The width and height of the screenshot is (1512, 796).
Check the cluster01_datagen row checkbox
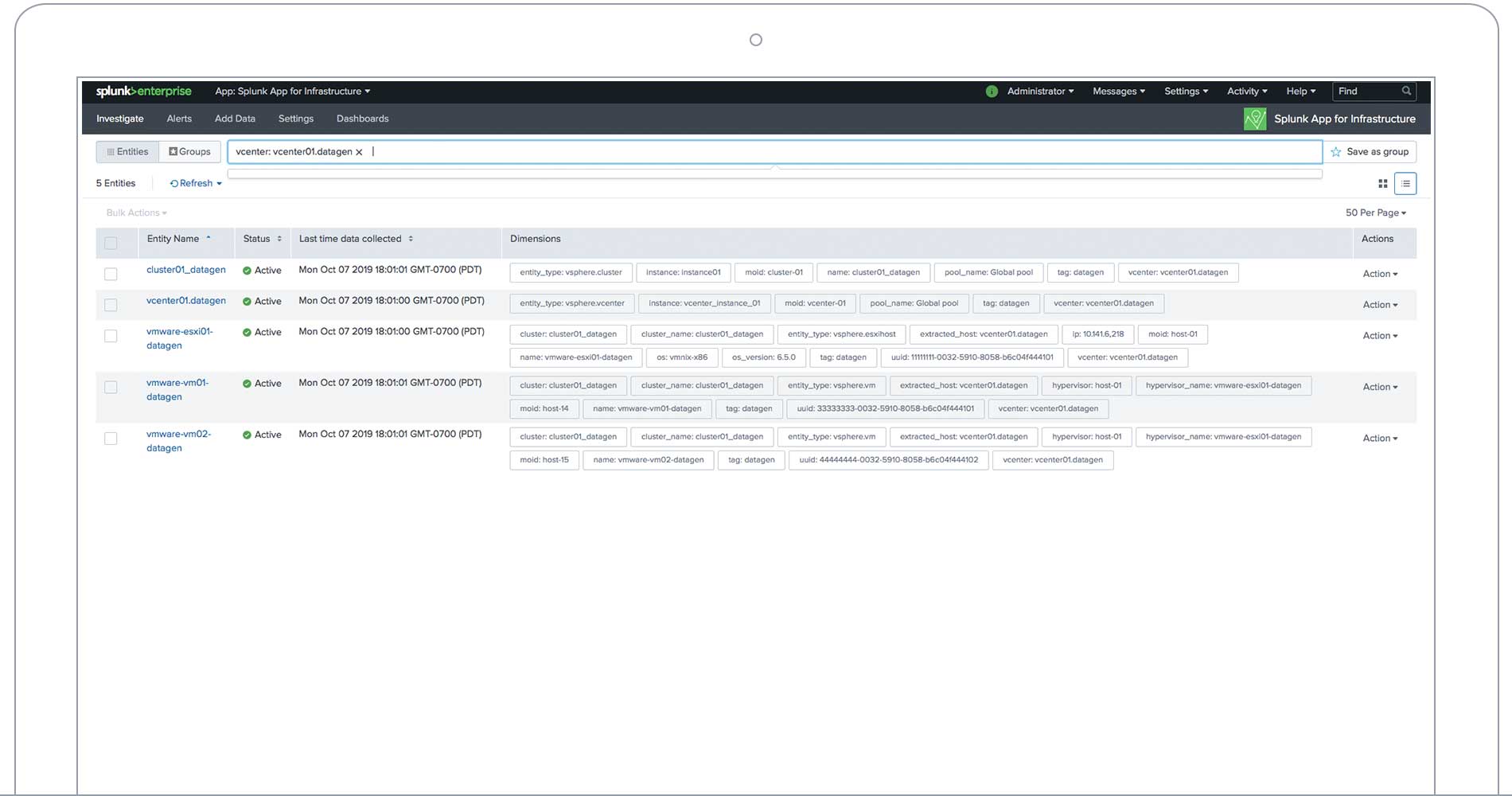click(111, 274)
